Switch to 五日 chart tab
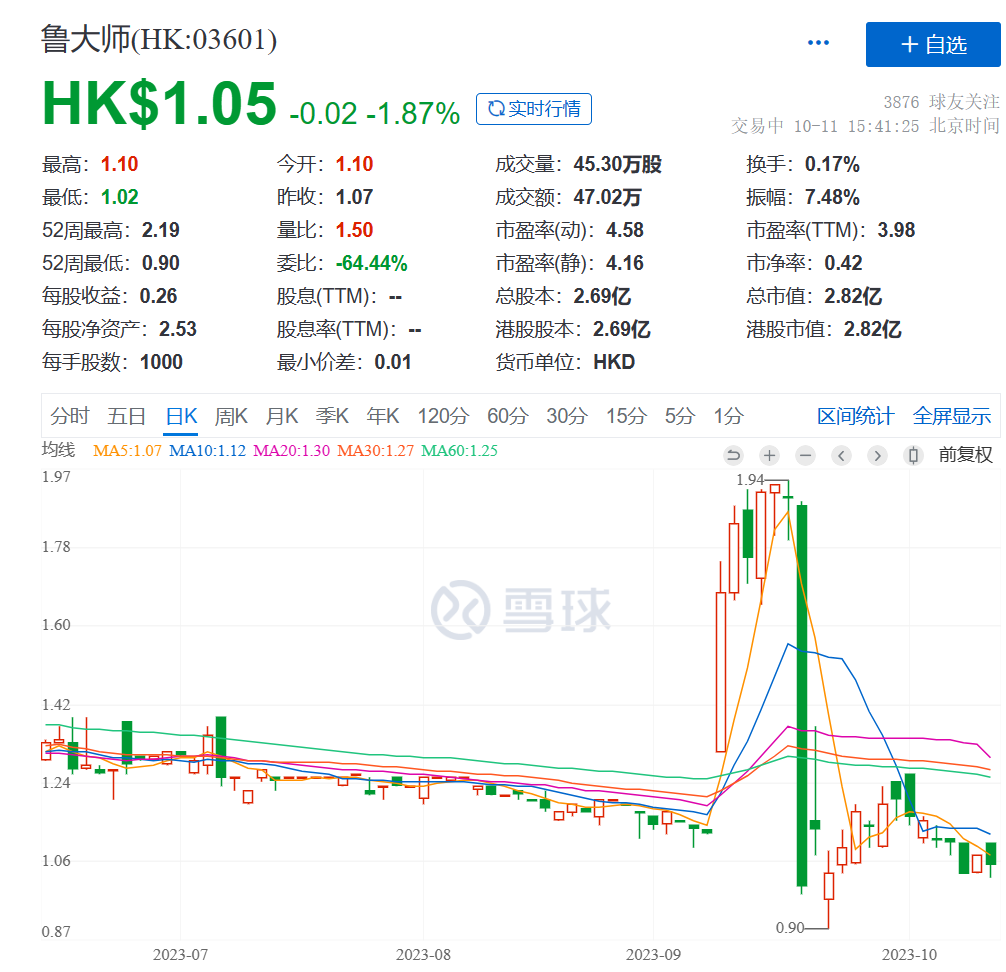The width and height of the screenshot is (1006, 972). 126,416
